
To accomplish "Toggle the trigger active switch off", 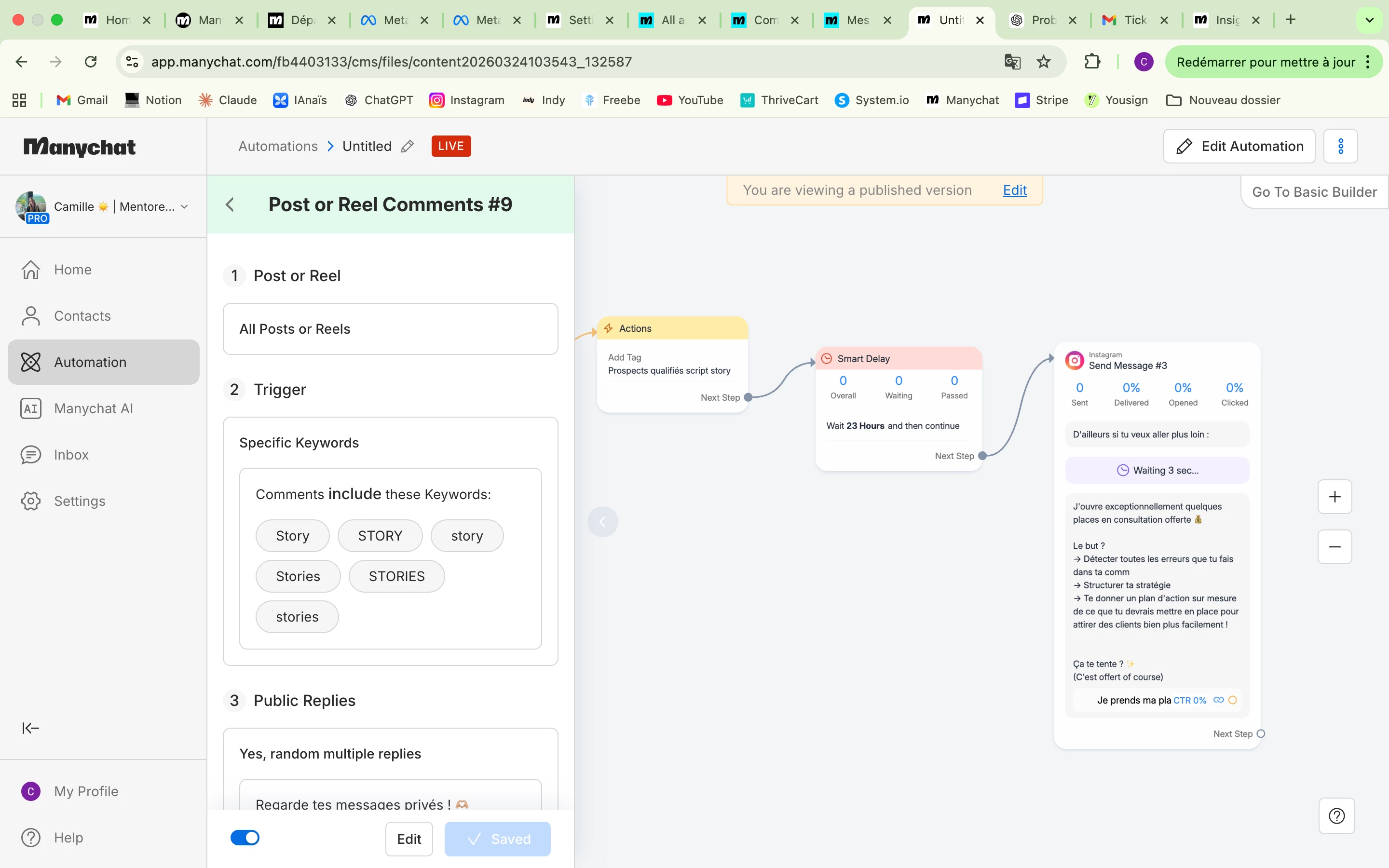I will tap(245, 838).
